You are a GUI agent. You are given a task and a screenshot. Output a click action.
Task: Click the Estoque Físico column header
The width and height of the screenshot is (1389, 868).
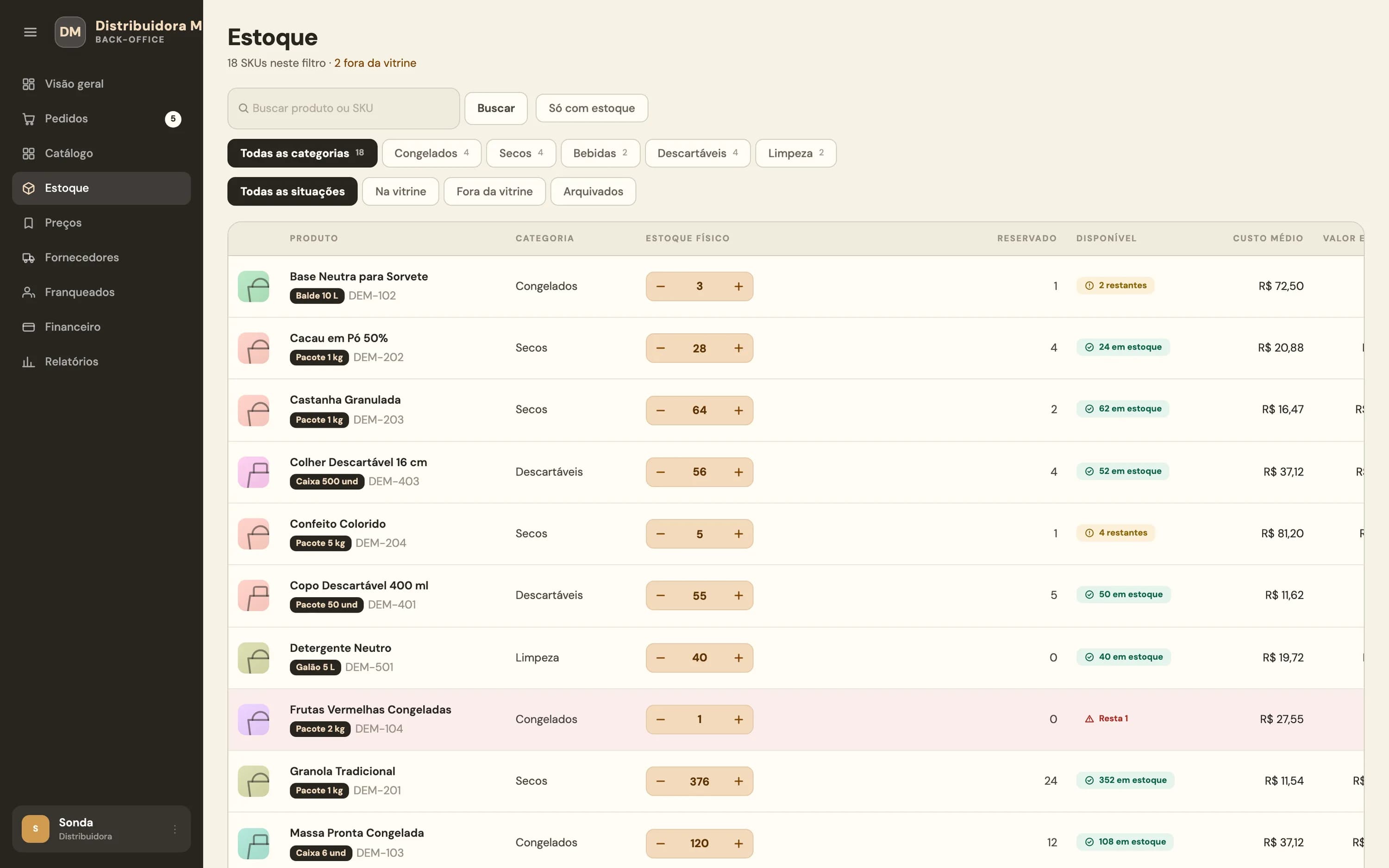[x=687, y=238]
